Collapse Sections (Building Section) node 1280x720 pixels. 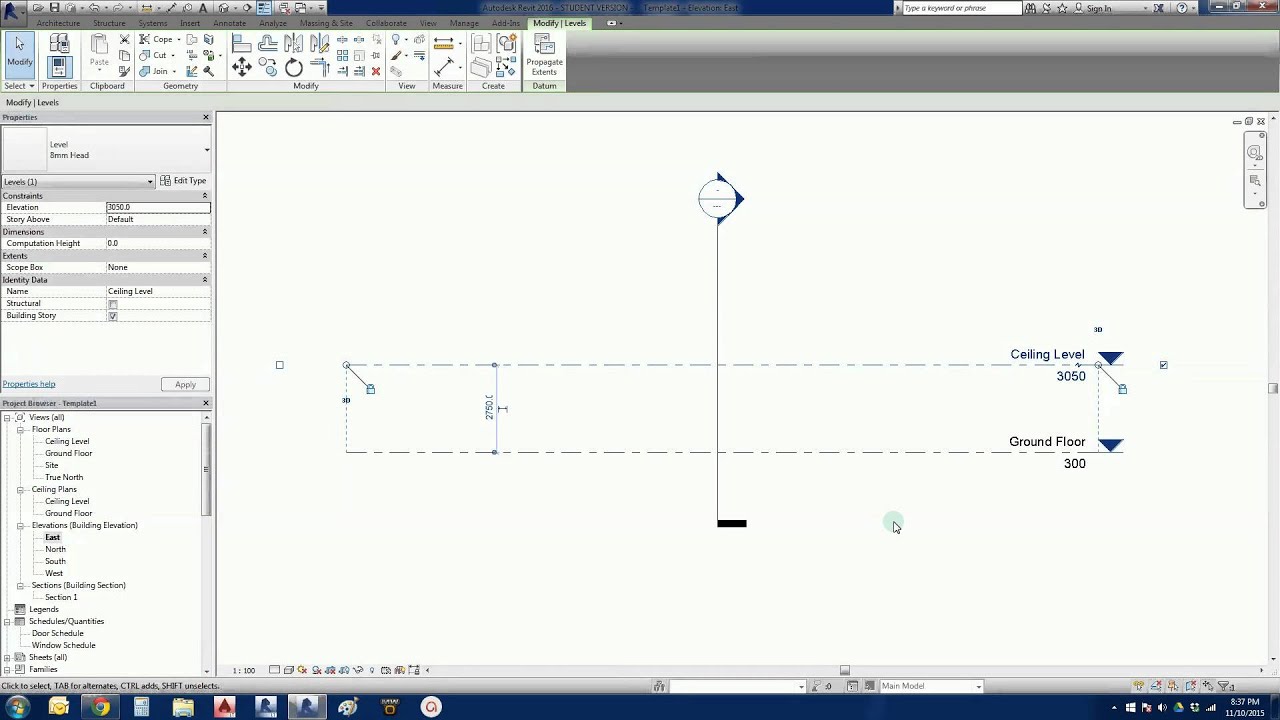(20, 585)
